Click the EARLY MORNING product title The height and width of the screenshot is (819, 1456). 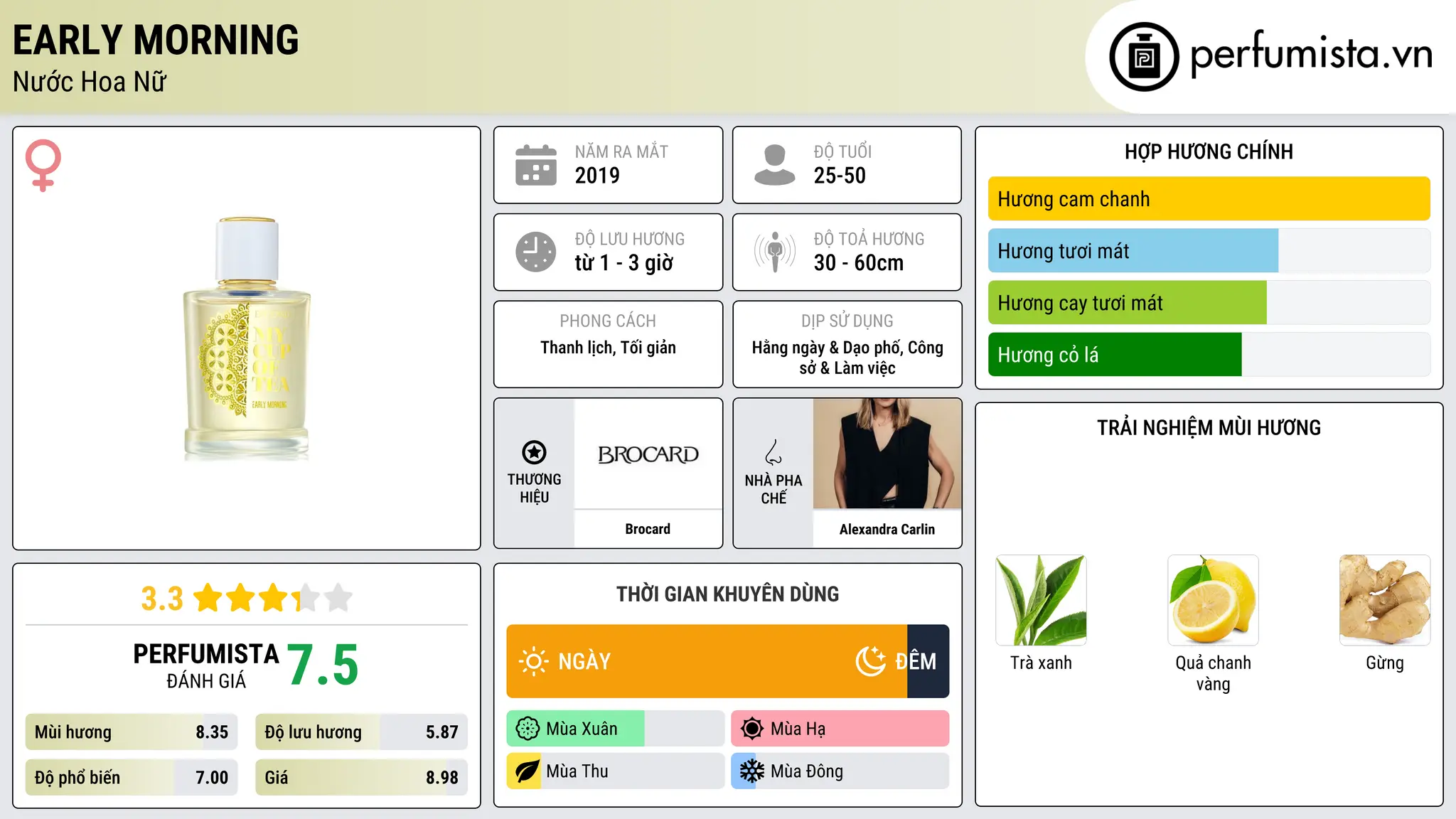tap(156, 40)
